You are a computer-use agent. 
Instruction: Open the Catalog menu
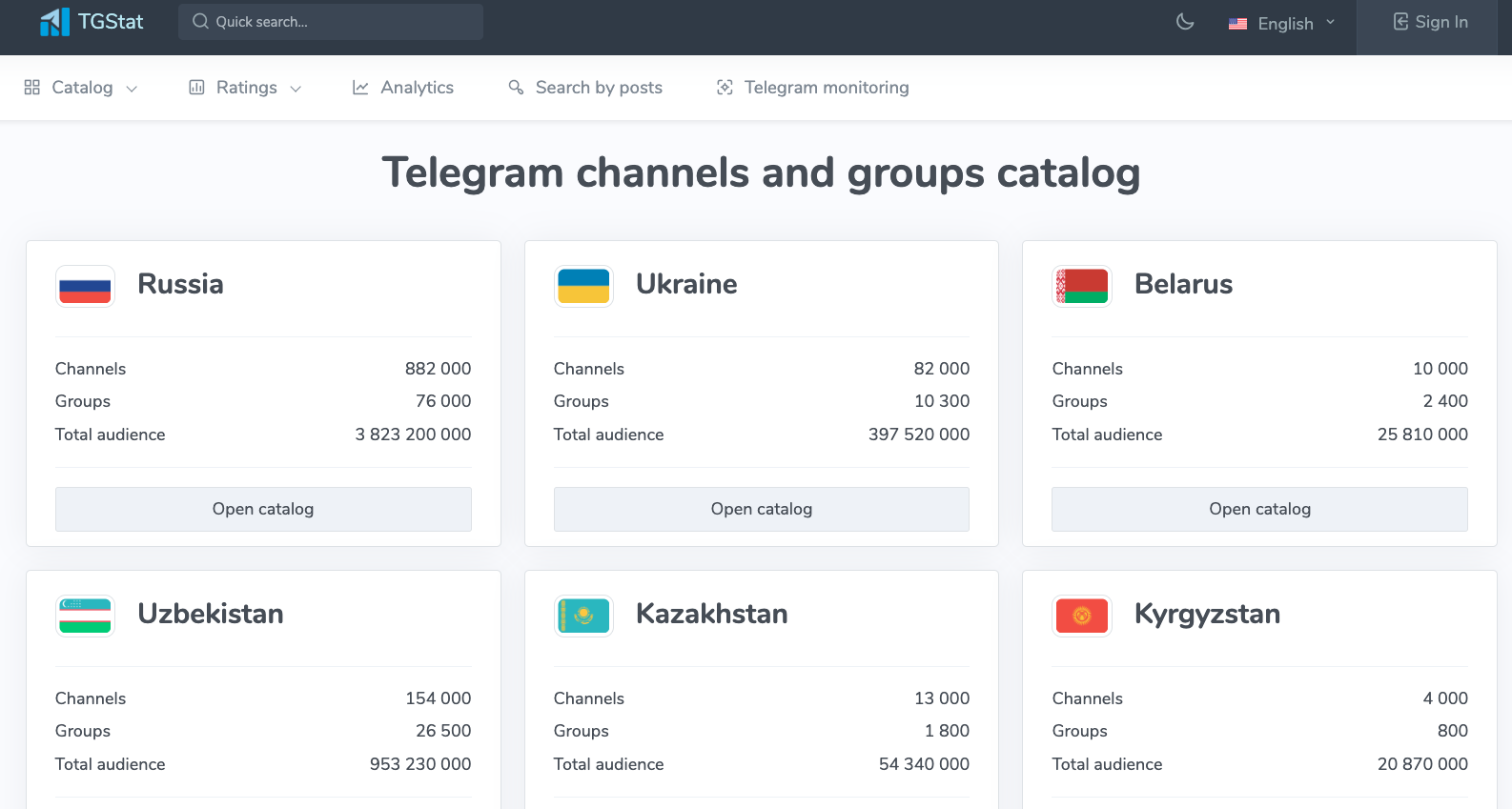tap(81, 88)
